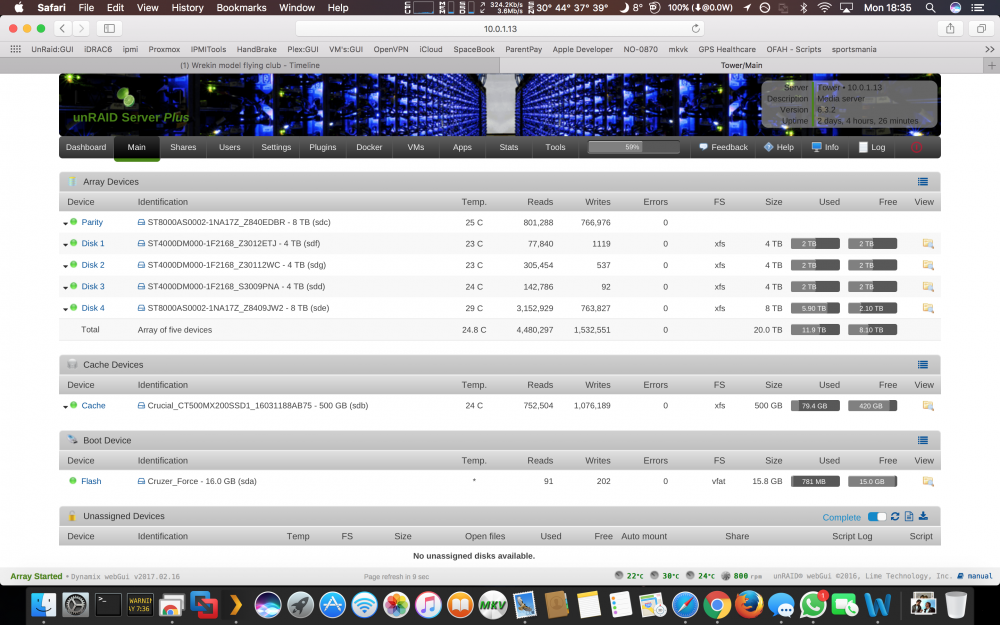This screenshot has width=1000, height=625.
Task: Click Log button in navbar
Action: [872, 147]
